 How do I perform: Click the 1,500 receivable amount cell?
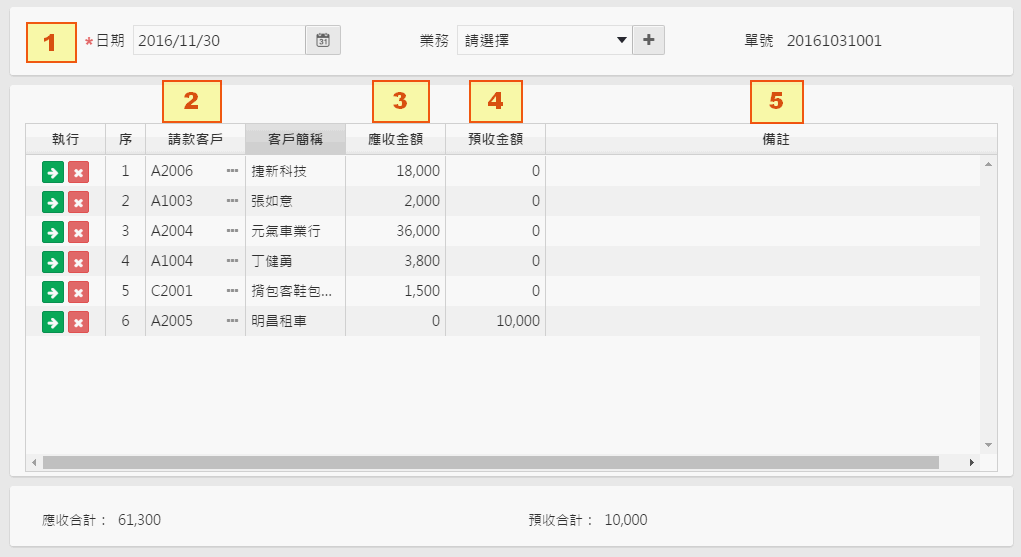point(395,291)
